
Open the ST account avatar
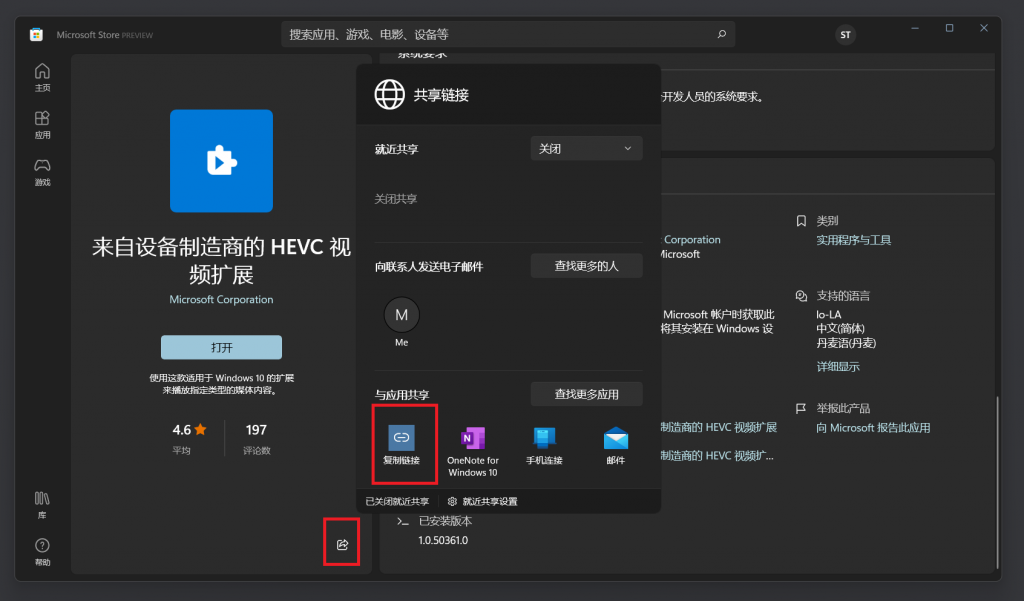(x=845, y=35)
